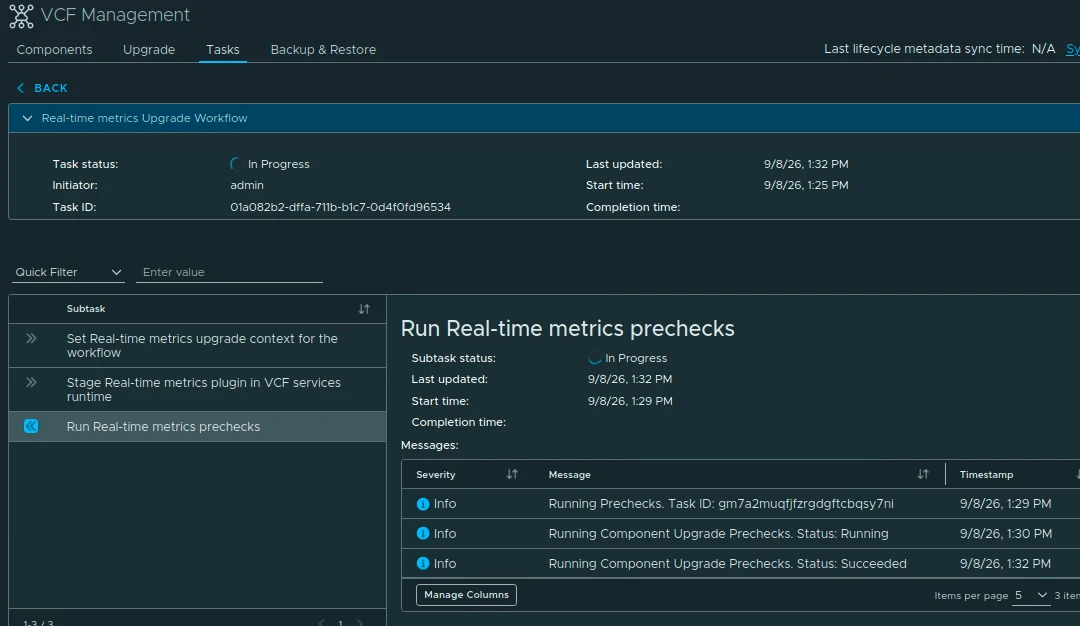Click subtask Start time '9/8/26, 1:29 PM'

tap(630, 401)
